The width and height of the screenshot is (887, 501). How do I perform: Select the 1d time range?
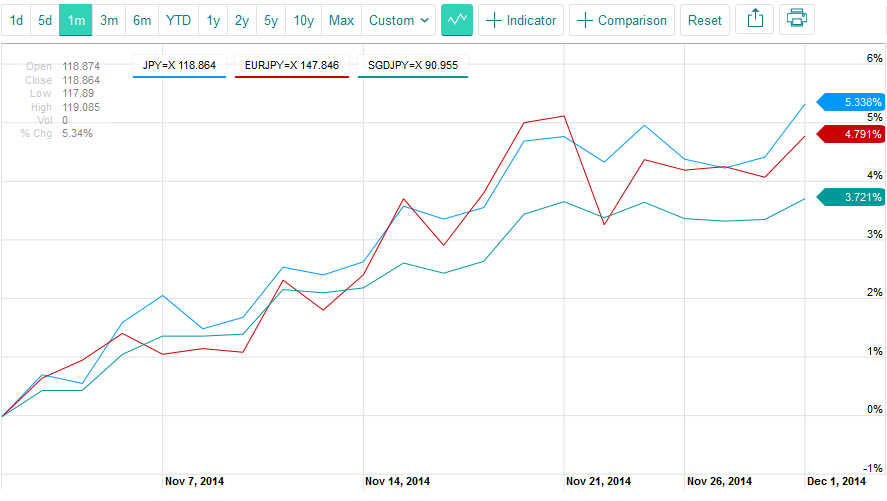pos(16,20)
